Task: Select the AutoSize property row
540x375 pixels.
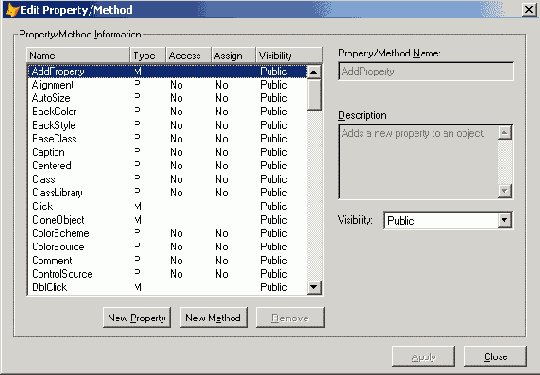Action: [x=167, y=98]
